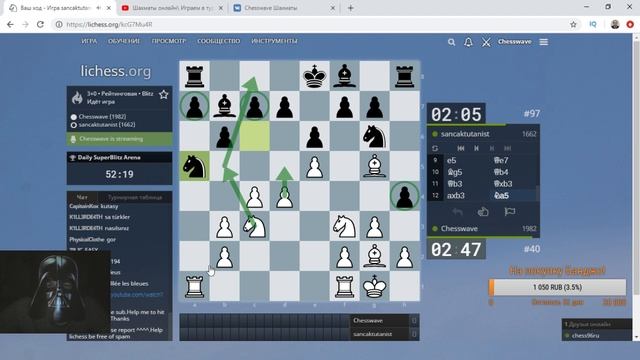Click the black bishop on b7
This screenshot has height=360, width=640.
click(224, 106)
